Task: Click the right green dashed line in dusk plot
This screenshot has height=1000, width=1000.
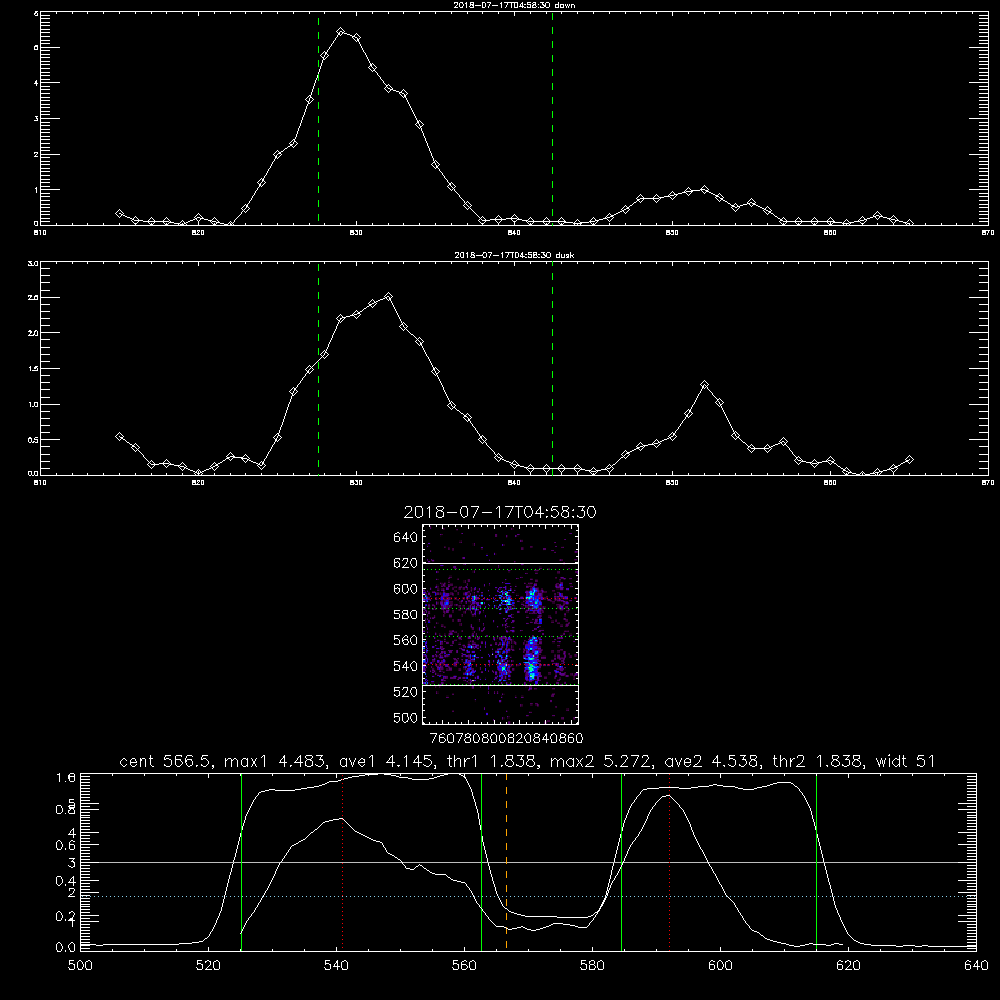Action: (552, 368)
